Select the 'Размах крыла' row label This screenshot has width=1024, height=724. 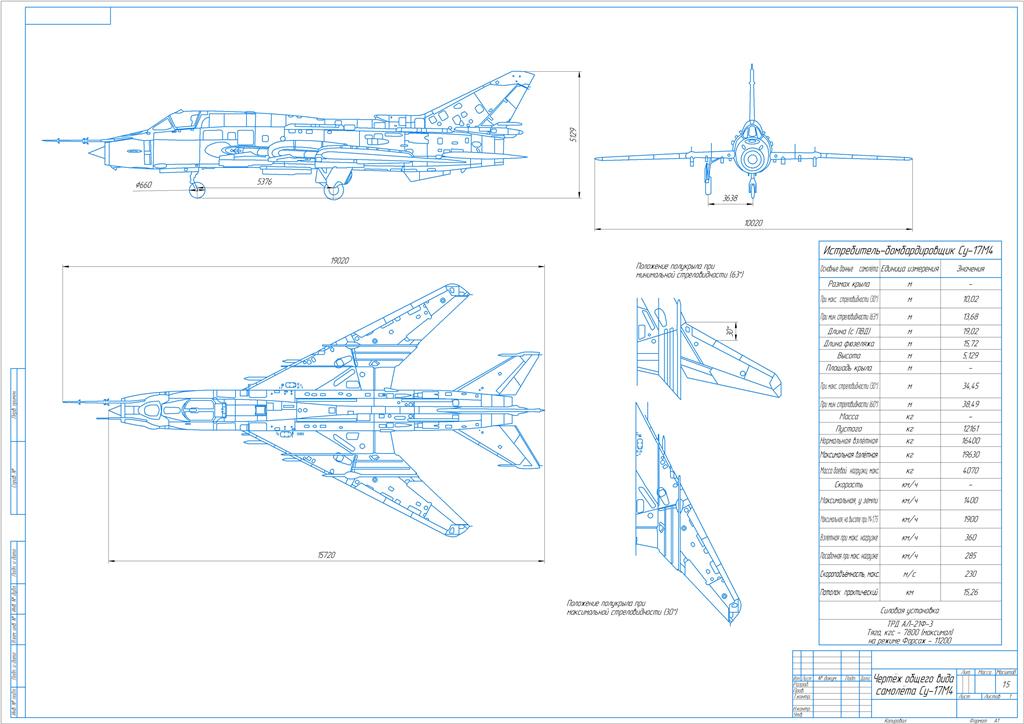[x=849, y=284]
